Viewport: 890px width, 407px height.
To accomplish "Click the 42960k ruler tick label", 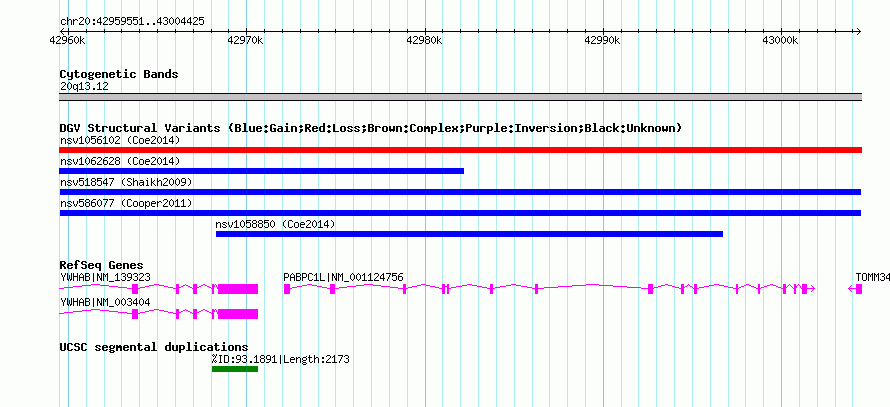I will click(69, 41).
